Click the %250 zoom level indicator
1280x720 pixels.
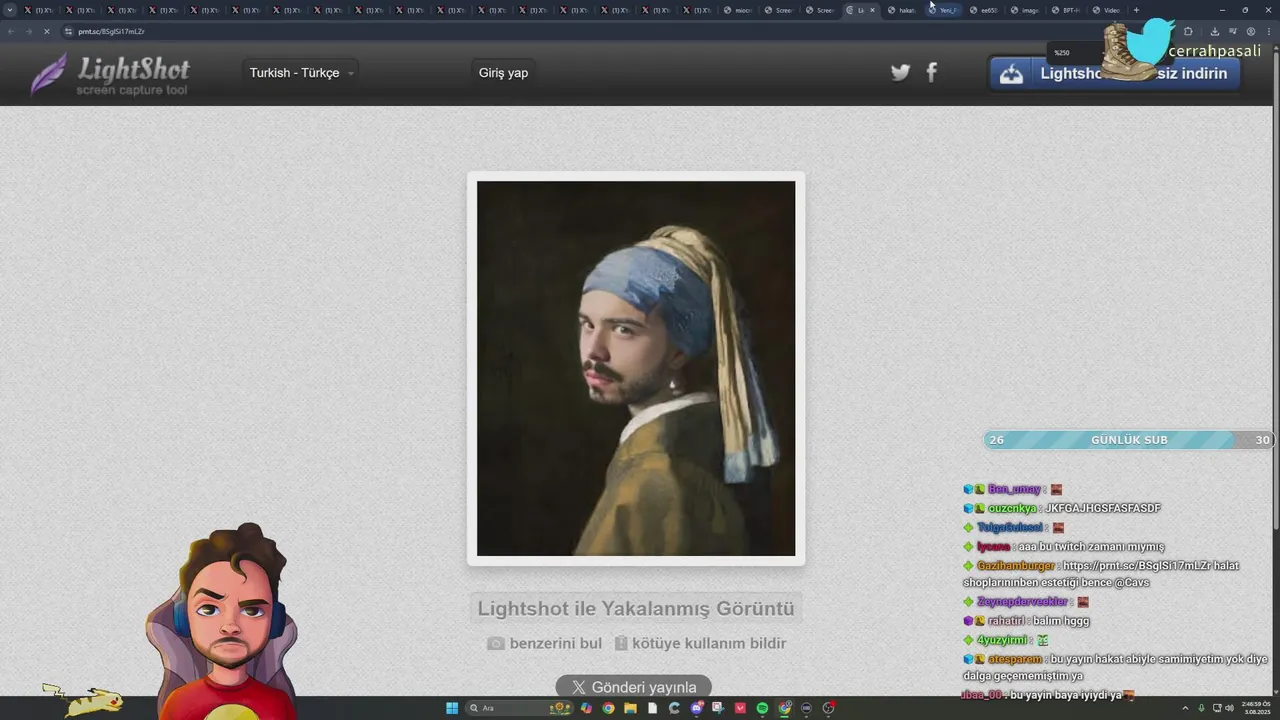pyautogui.click(x=1062, y=53)
